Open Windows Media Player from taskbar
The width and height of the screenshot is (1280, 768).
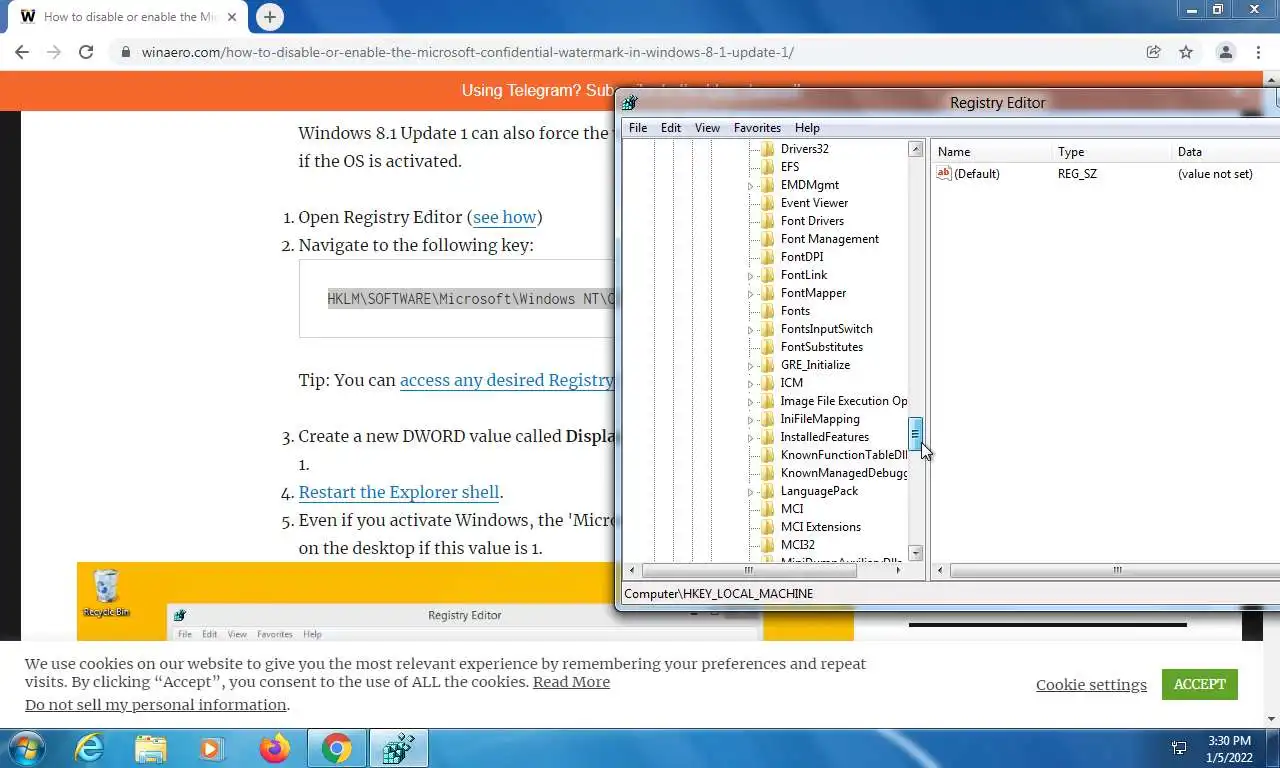211,748
